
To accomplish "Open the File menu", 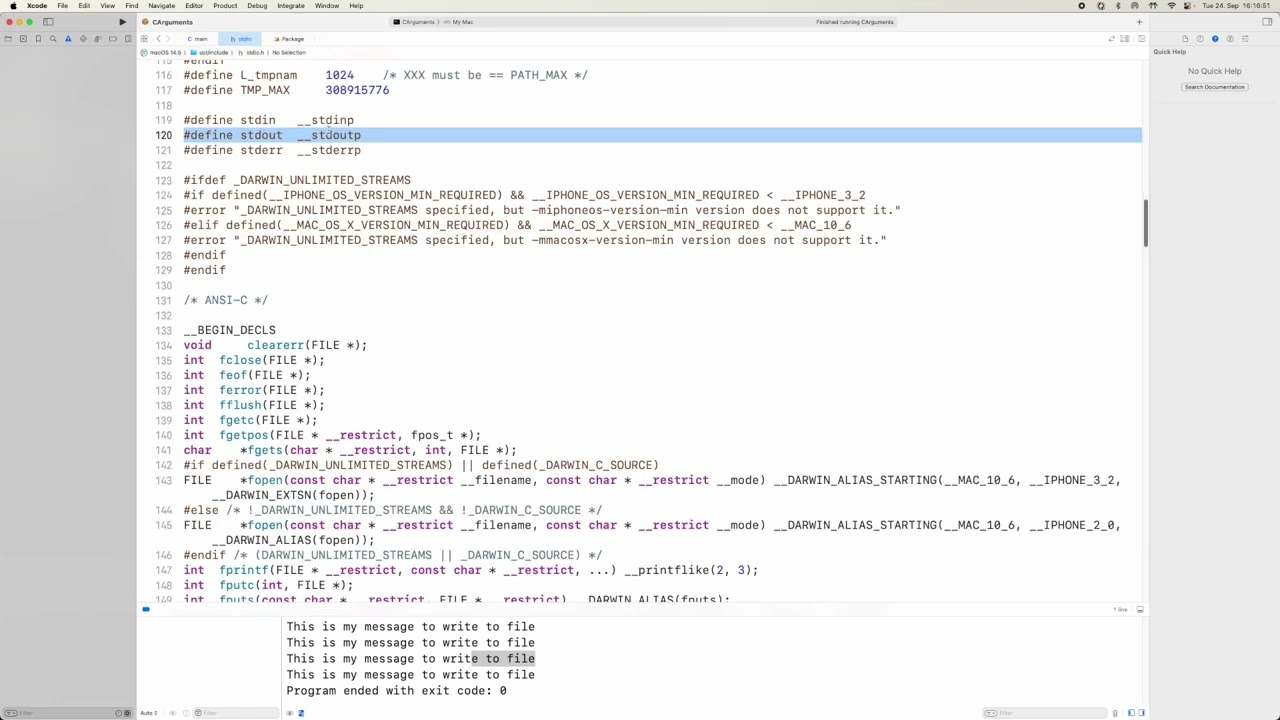I will point(62,6).
